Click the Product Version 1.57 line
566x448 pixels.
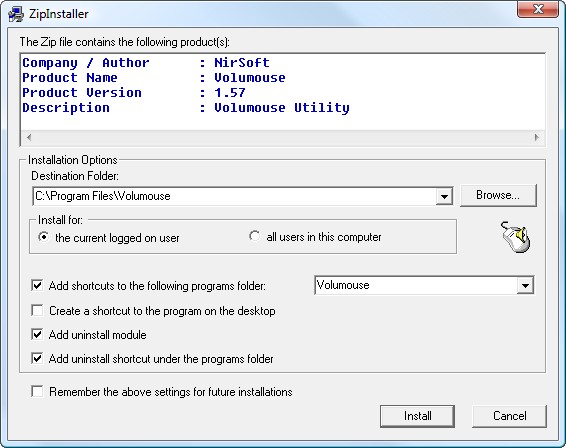tap(134, 93)
